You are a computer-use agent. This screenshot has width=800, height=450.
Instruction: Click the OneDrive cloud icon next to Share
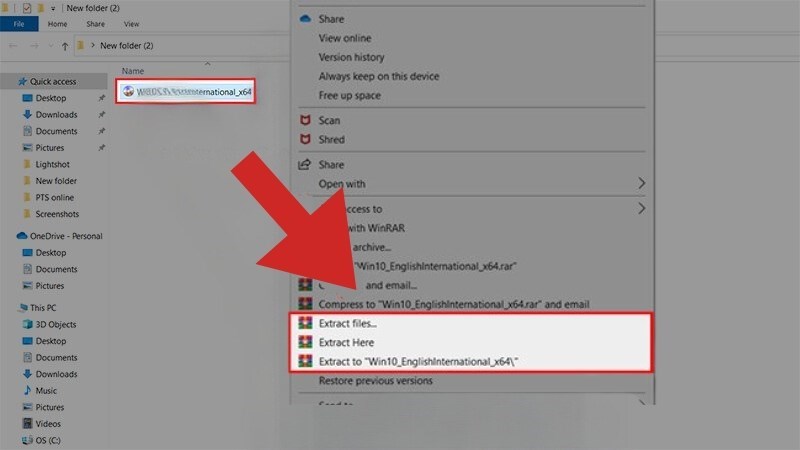click(305, 19)
